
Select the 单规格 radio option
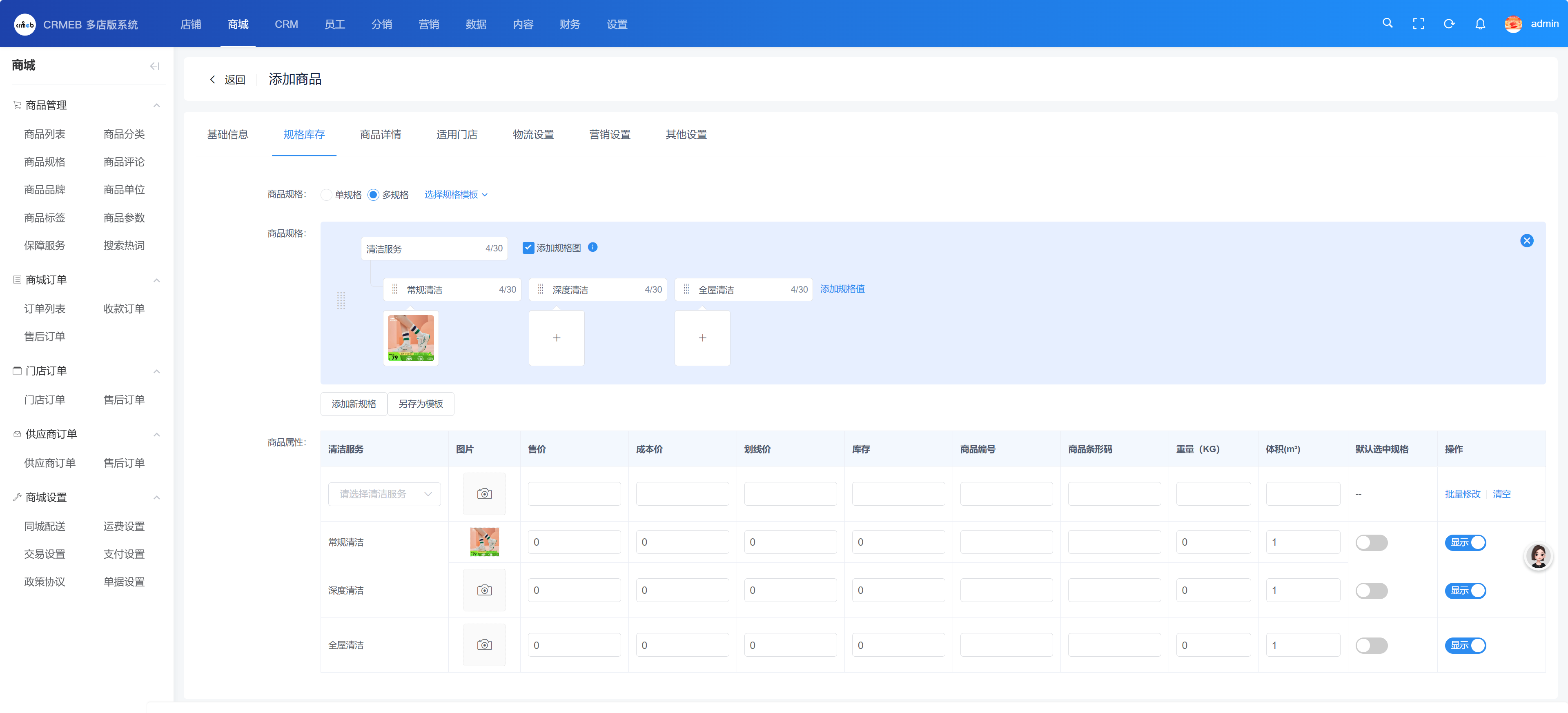[327, 195]
